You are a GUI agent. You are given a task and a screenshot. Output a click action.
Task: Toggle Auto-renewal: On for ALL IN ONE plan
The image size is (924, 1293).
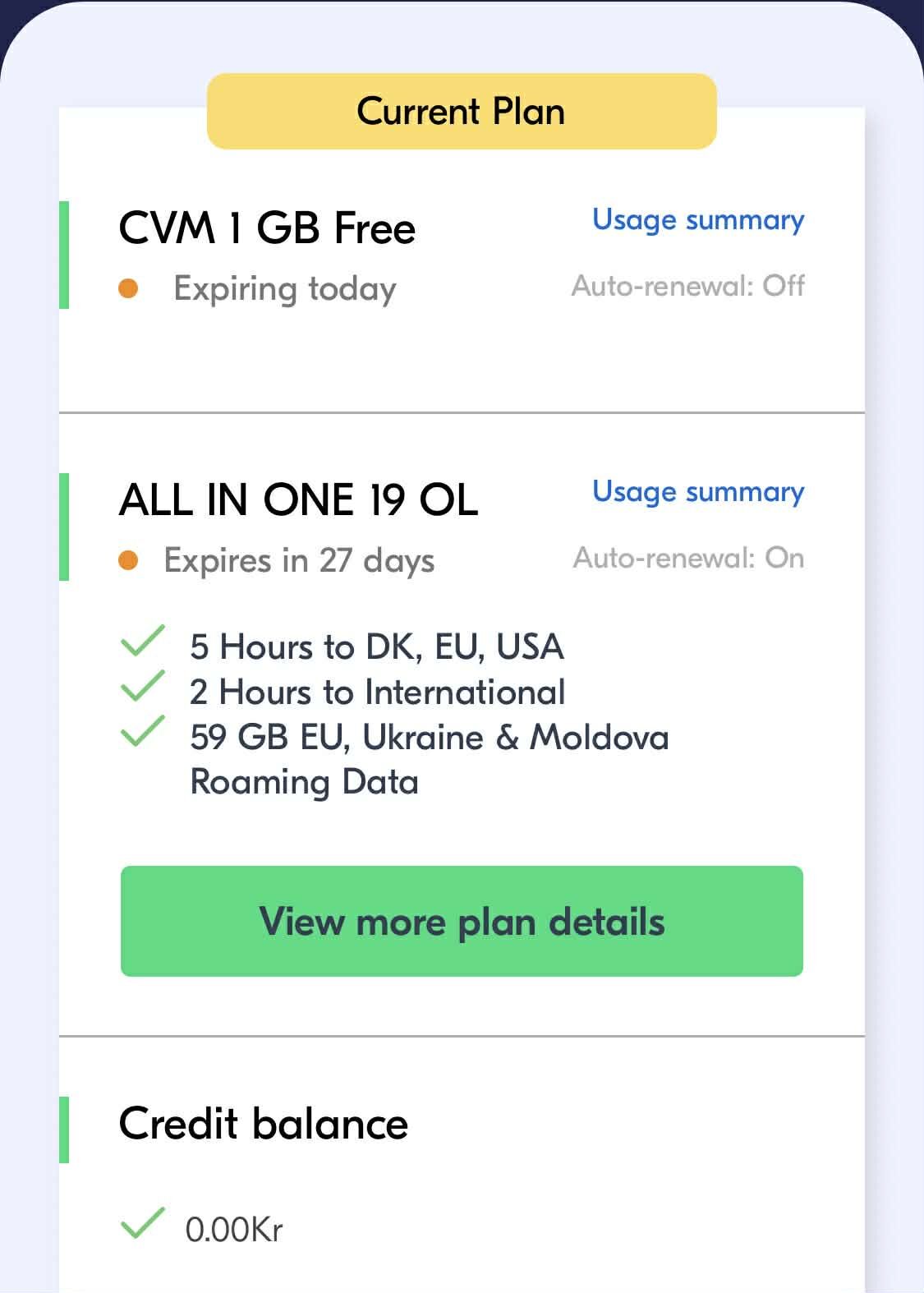[688, 558]
